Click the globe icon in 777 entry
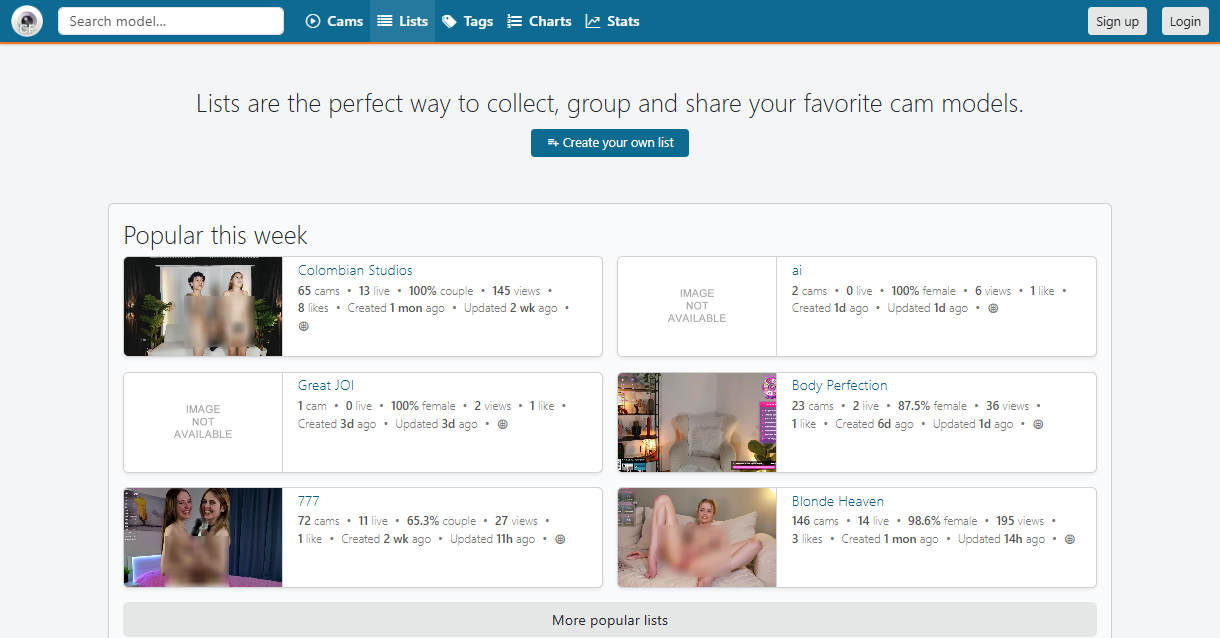This screenshot has width=1220, height=638. coord(560,539)
